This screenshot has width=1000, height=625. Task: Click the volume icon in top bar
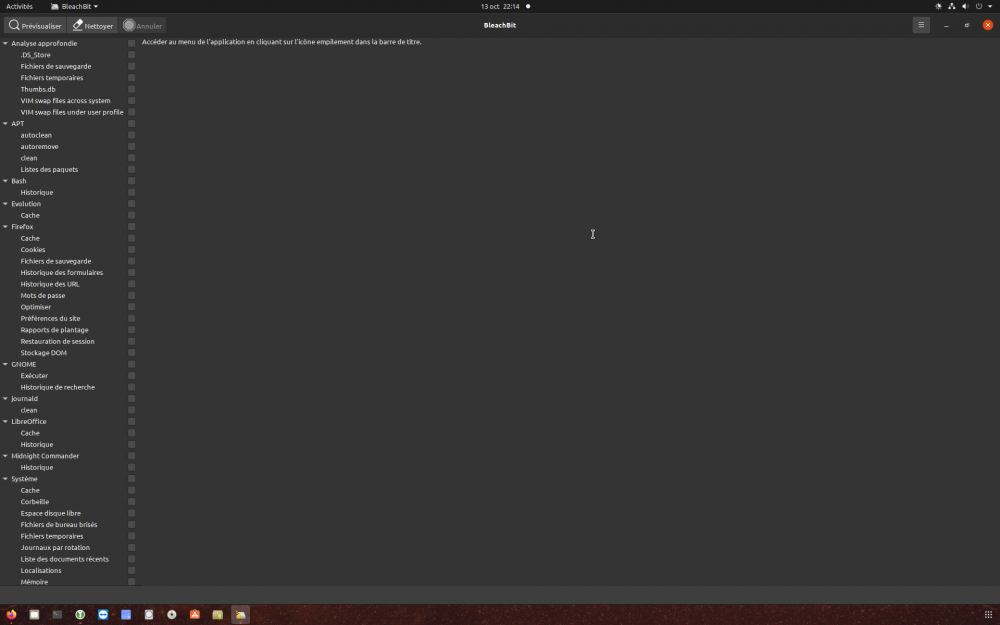965,6
